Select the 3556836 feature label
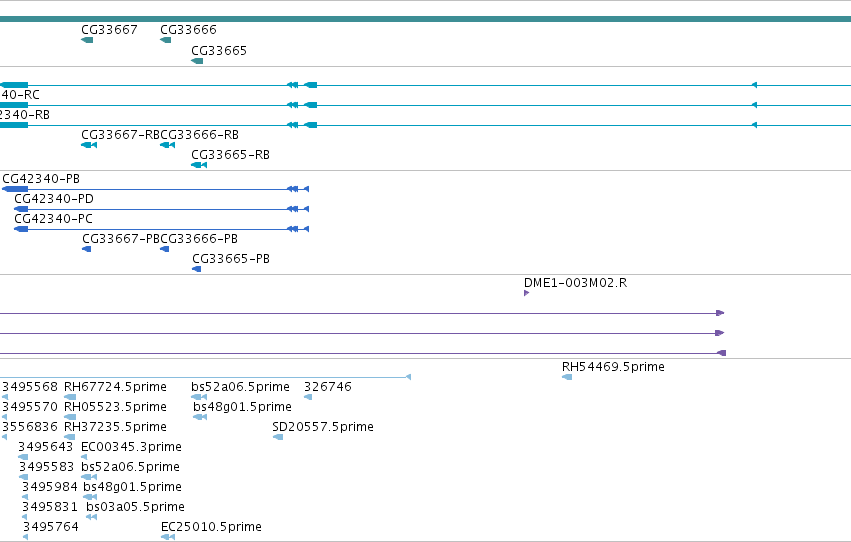The height and width of the screenshot is (542, 851). coord(30,427)
